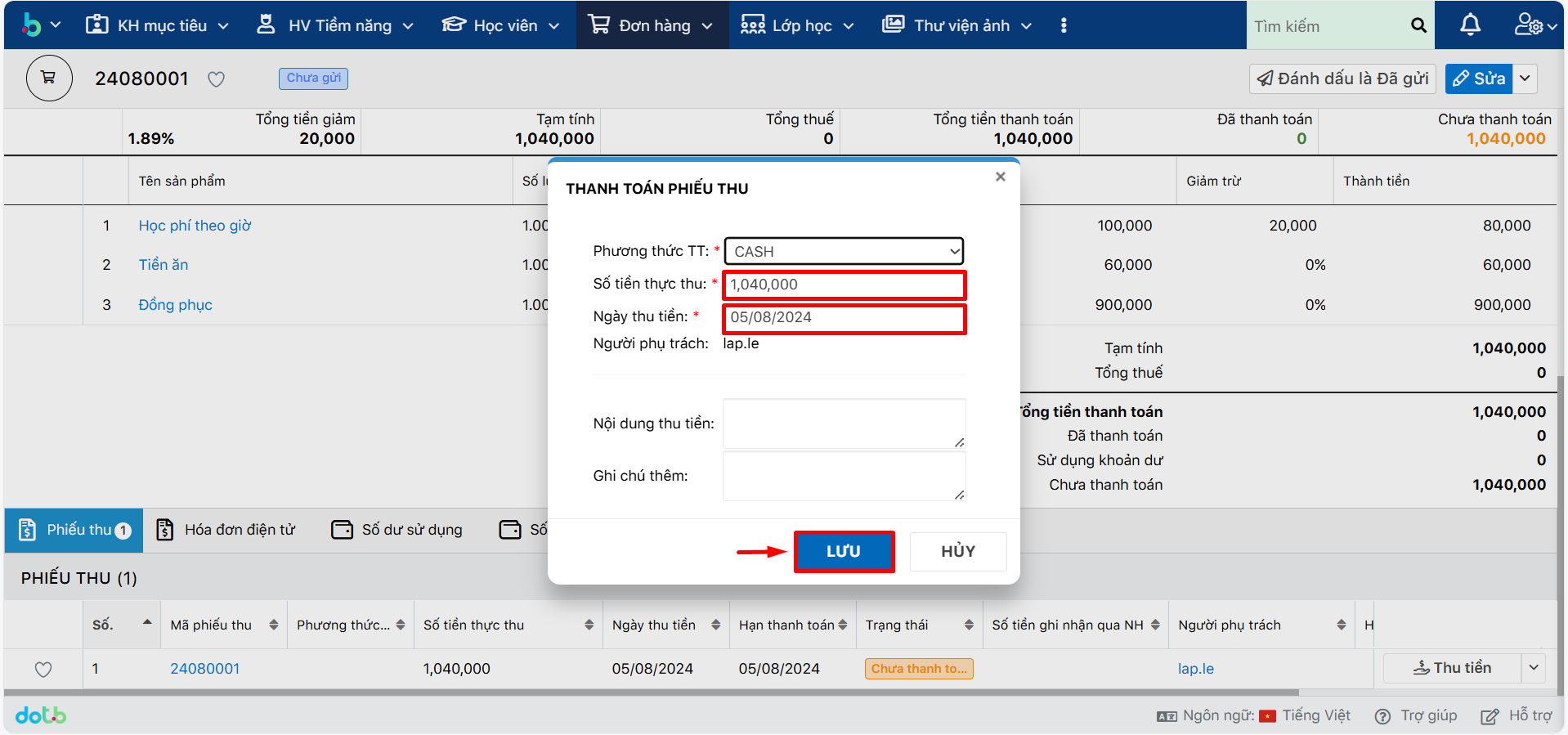Click the HỦY cancel button
The width and height of the screenshot is (1568, 735).
pyautogui.click(x=957, y=552)
